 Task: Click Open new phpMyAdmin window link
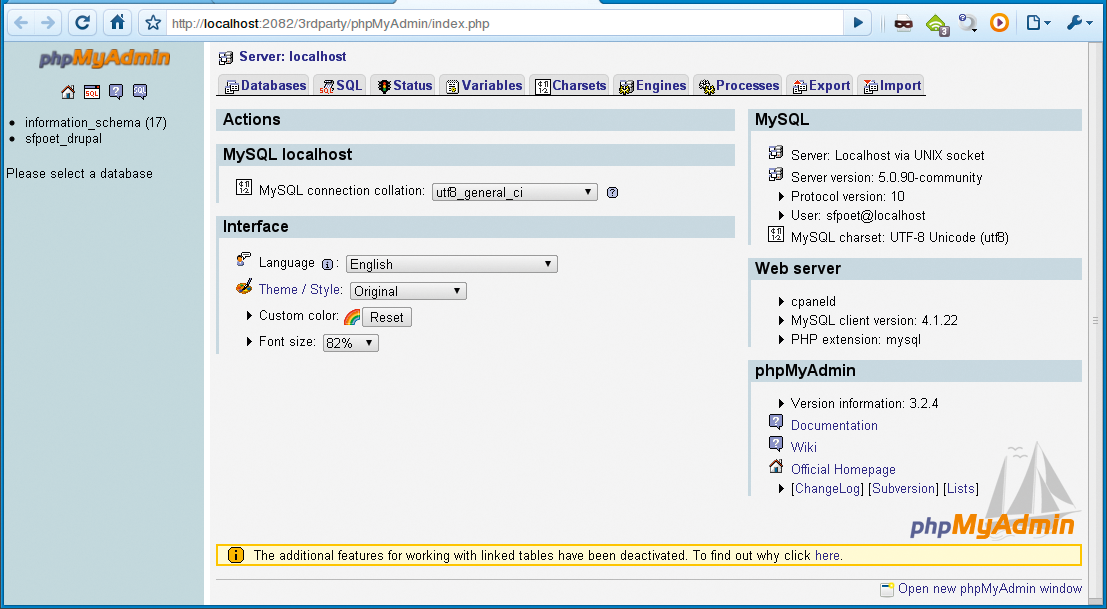click(990, 589)
